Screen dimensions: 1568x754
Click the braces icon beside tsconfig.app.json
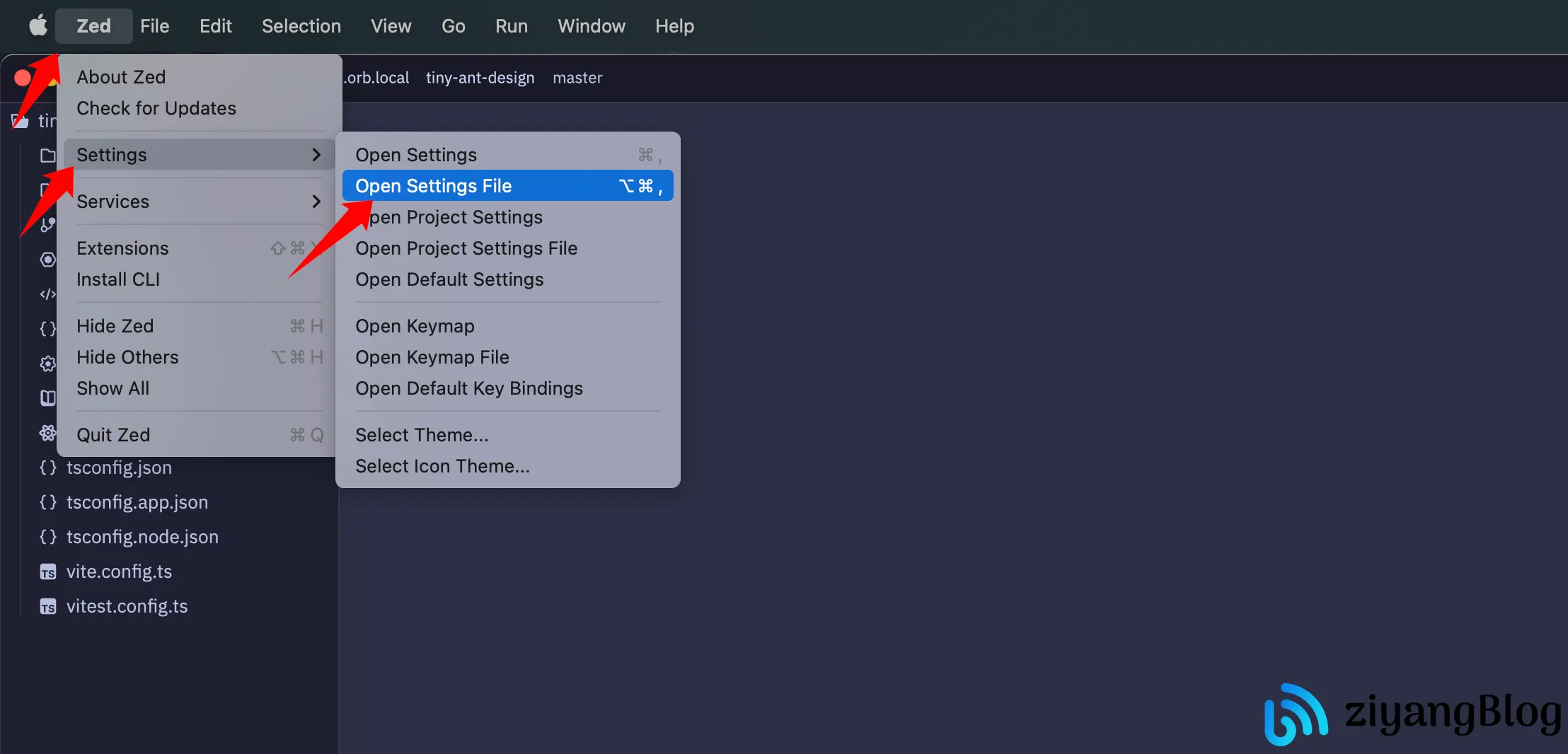point(47,502)
